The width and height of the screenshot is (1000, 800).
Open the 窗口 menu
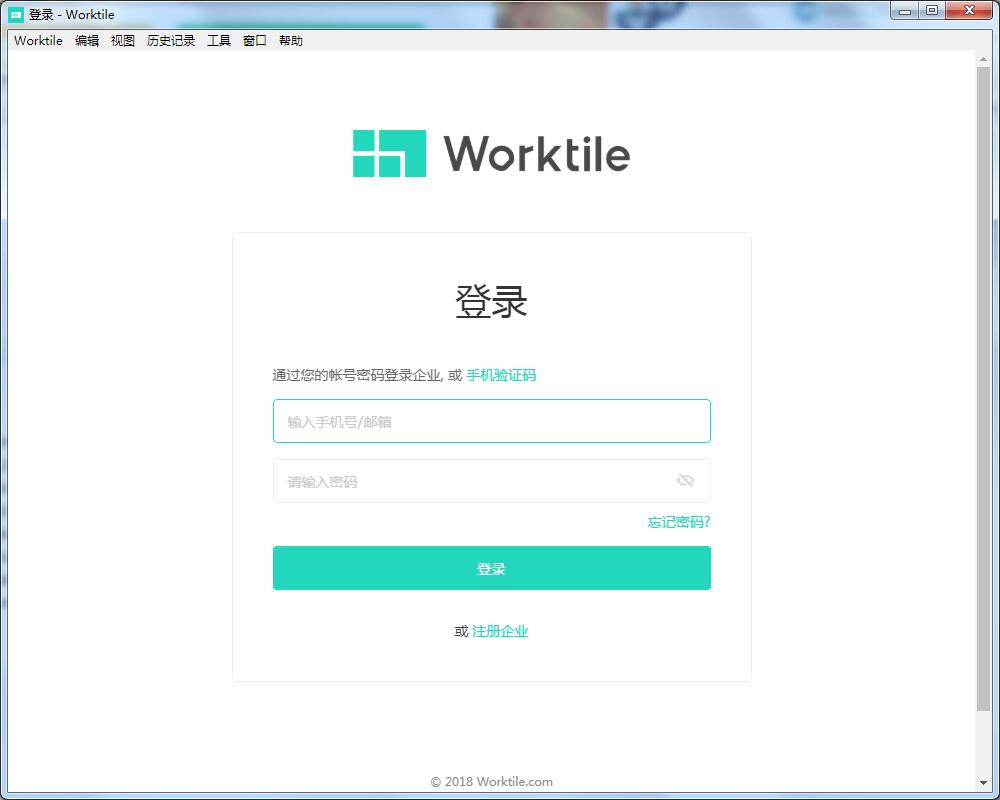255,41
